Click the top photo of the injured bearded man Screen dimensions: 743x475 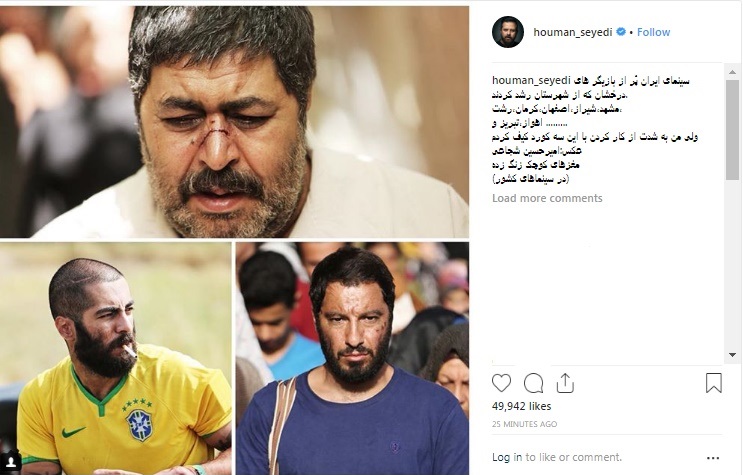pyautogui.click(x=235, y=121)
